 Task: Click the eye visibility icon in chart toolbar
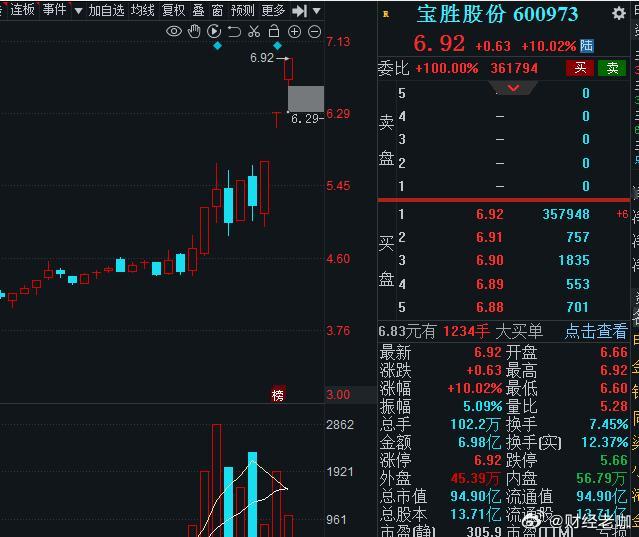(x=174, y=31)
